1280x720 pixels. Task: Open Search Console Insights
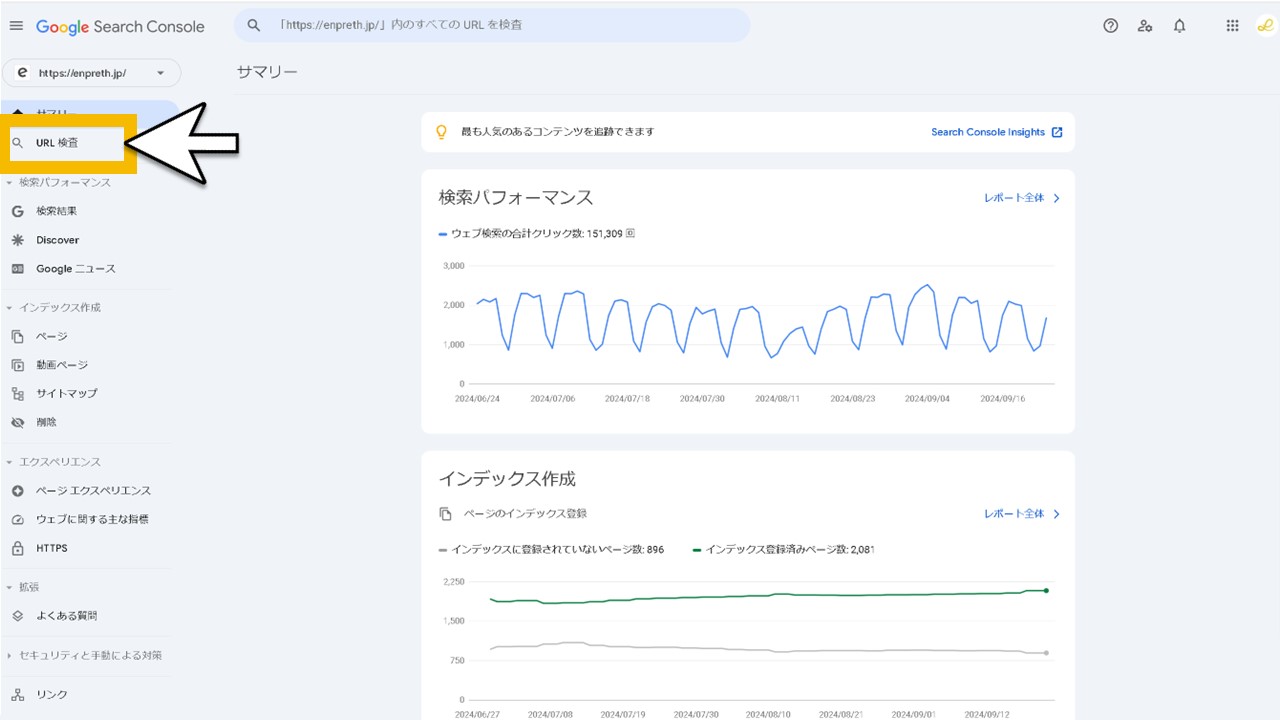988,131
